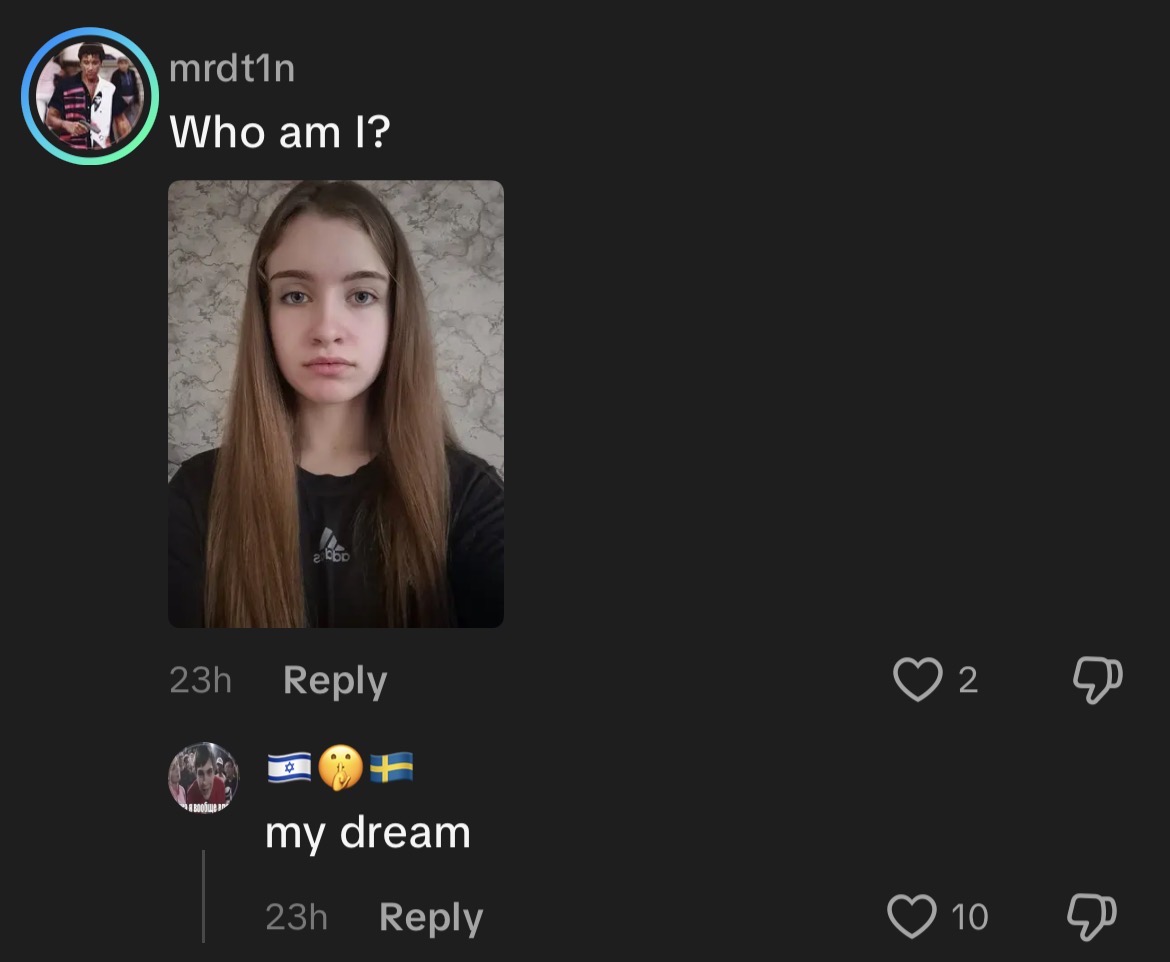
Task: Dislike the "my dream" reply
Action: click(x=1091, y=916)
